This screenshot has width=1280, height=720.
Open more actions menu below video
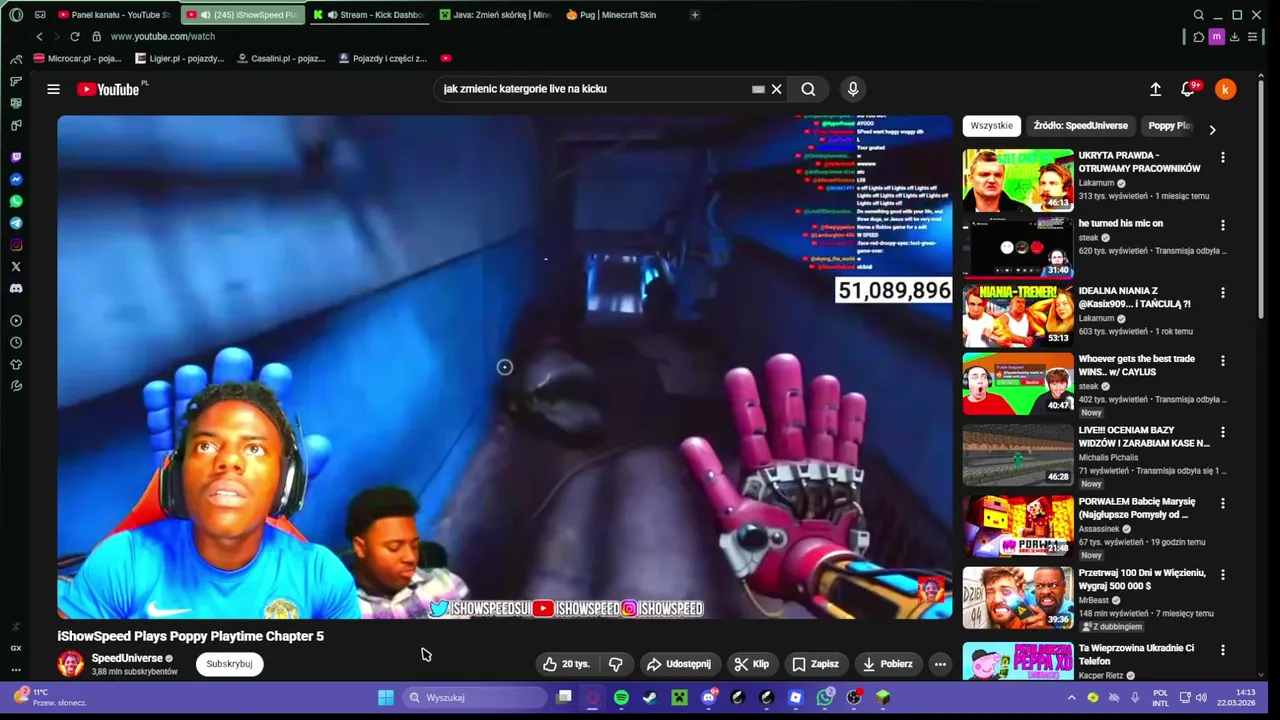[940, 664]
